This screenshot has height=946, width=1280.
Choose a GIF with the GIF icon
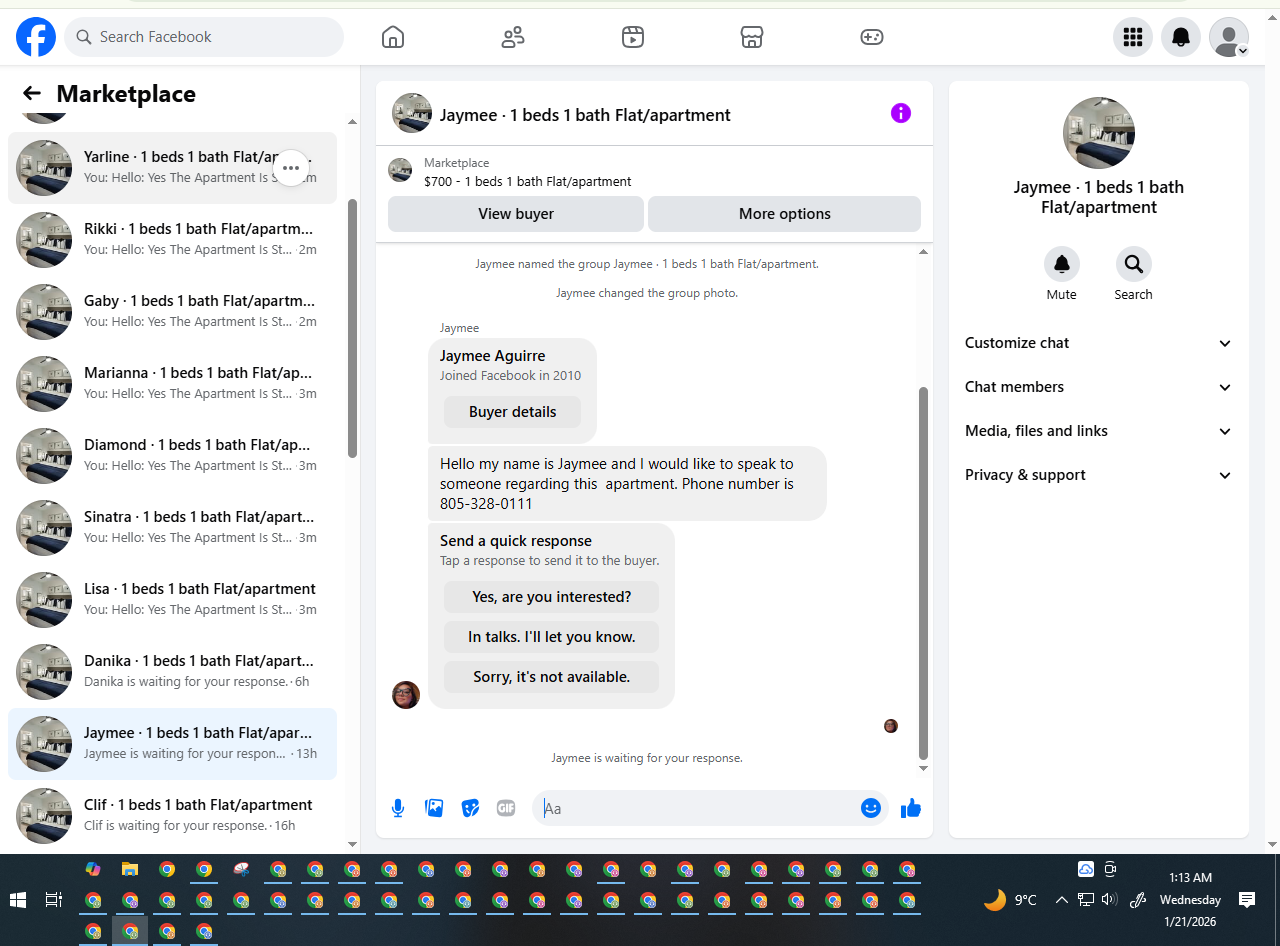[506, 808]
